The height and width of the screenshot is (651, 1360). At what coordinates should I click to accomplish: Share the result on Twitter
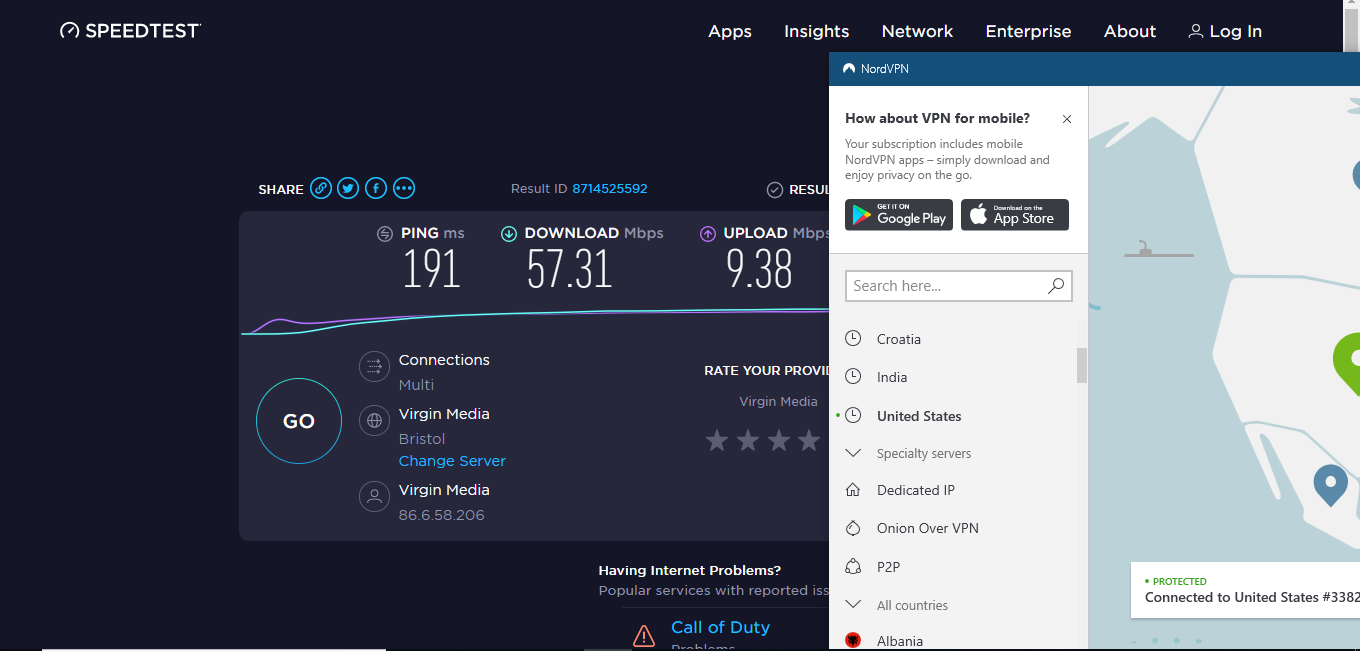click(x=348, y=188)
